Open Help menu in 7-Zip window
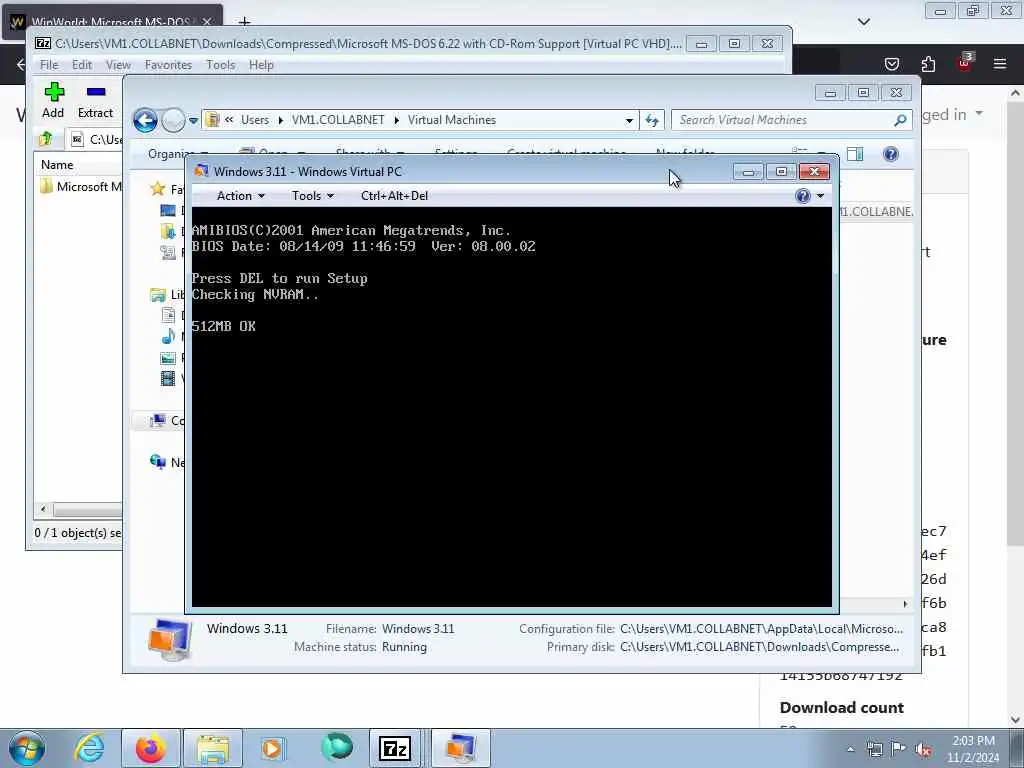 pyautogui.click(x=261, y=65)
